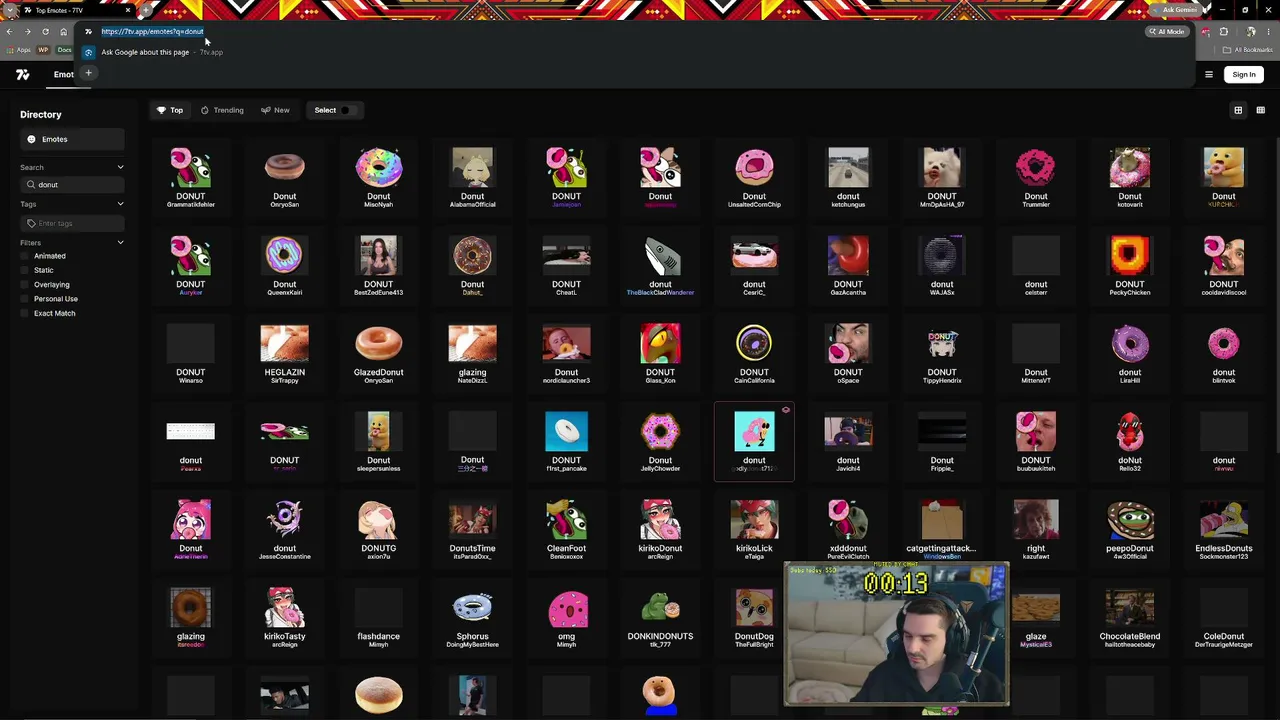
Task: Collapse the Tags section chevron
Action: (x=120, y=204)
